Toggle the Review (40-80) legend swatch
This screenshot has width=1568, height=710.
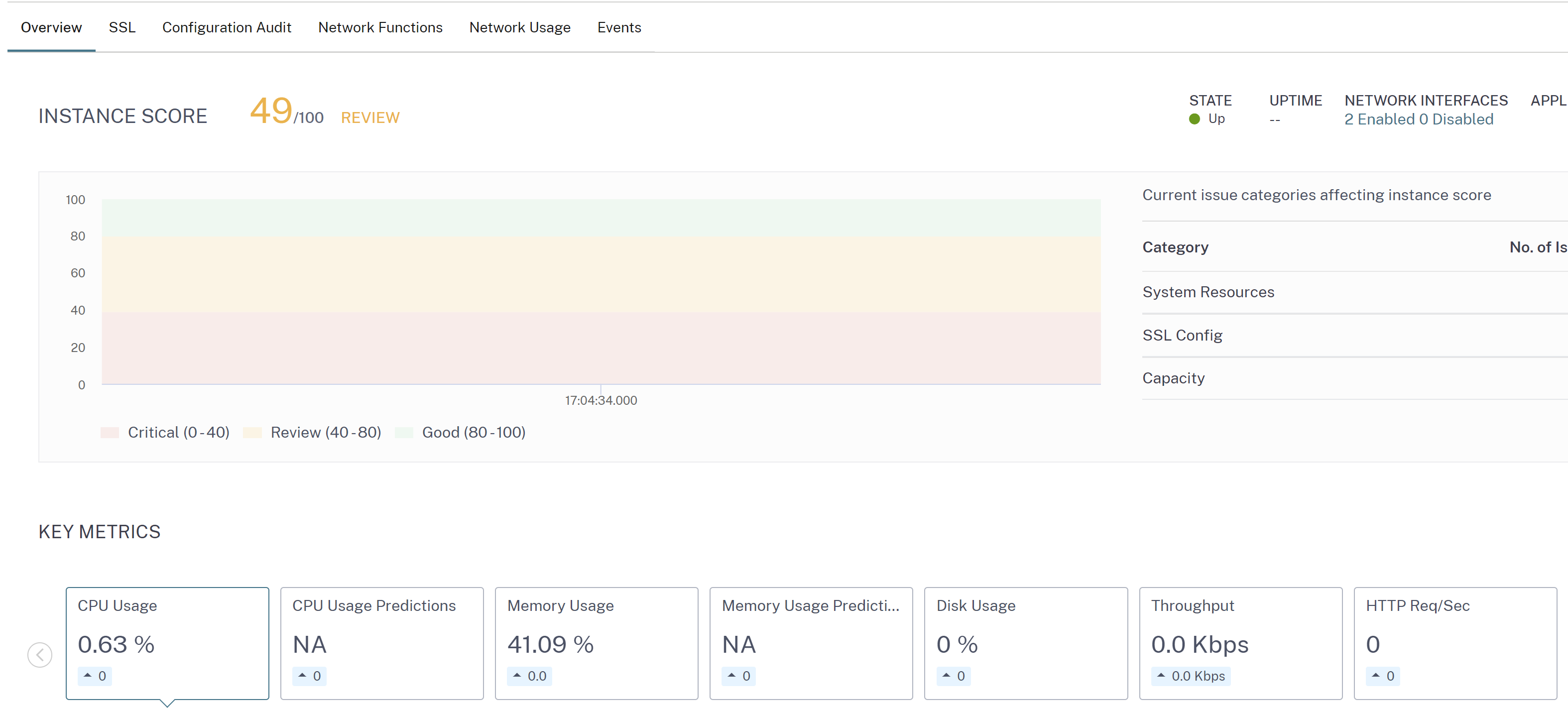252,433
